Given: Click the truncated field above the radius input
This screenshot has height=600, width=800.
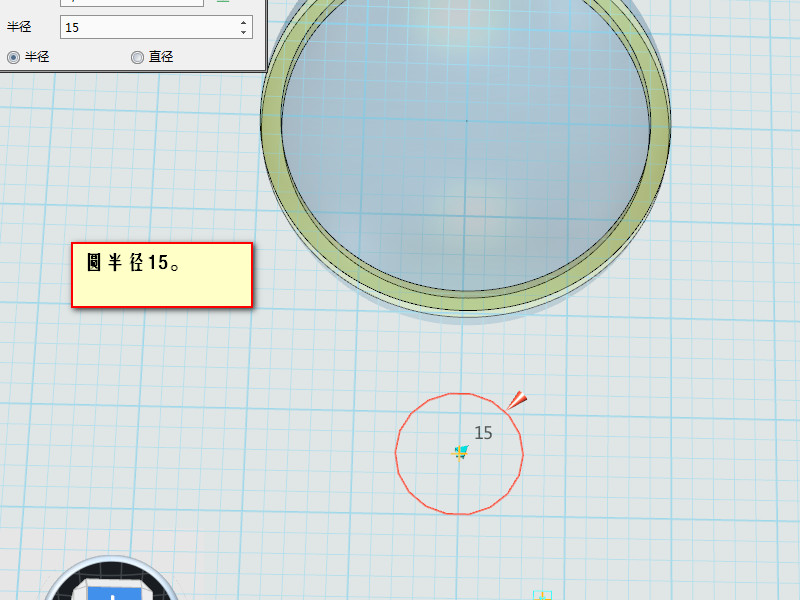Looking at the screenshot, I should coord(130,3).
